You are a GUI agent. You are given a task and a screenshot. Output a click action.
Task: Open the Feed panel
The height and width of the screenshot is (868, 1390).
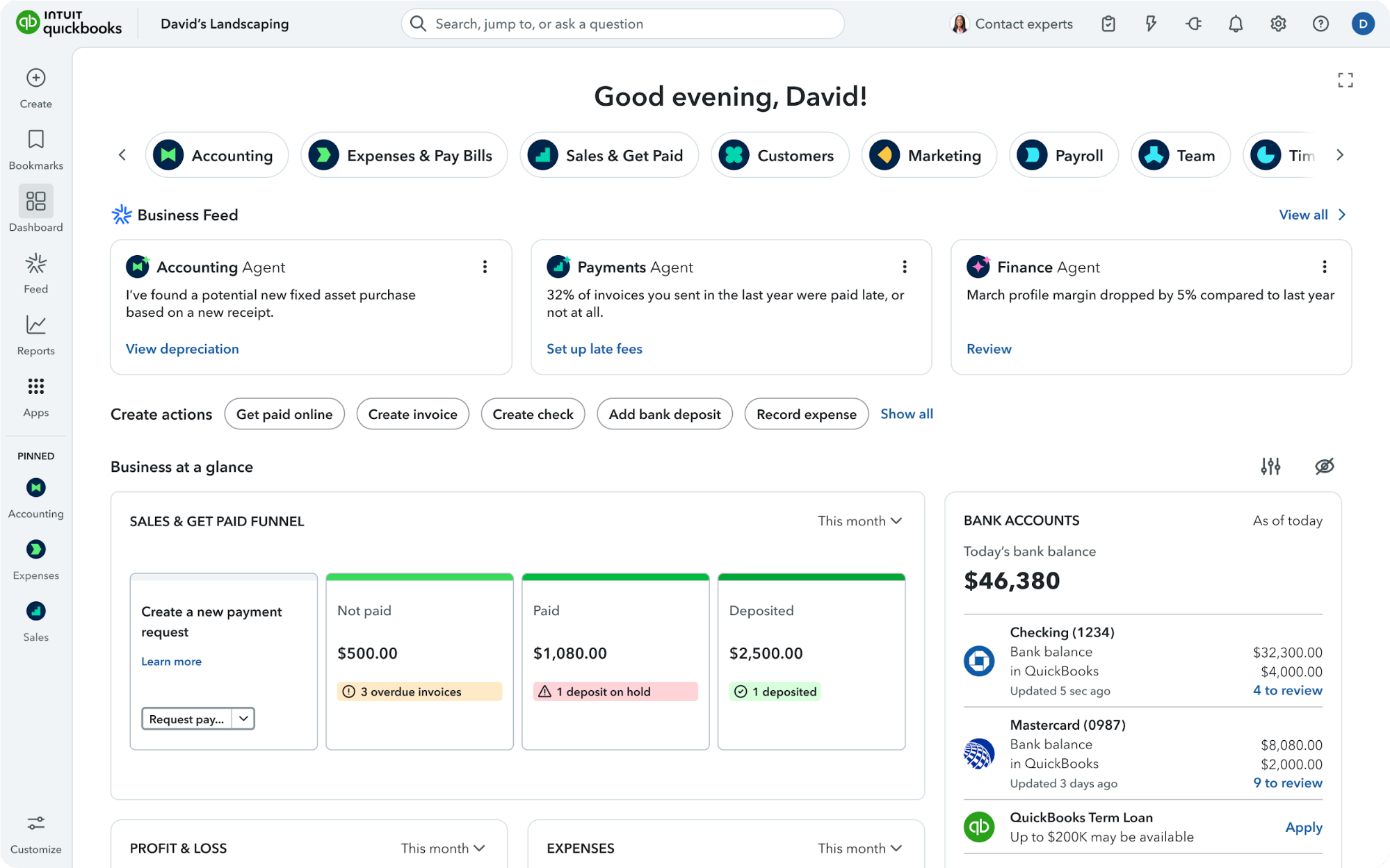click(x=35, y=271)
